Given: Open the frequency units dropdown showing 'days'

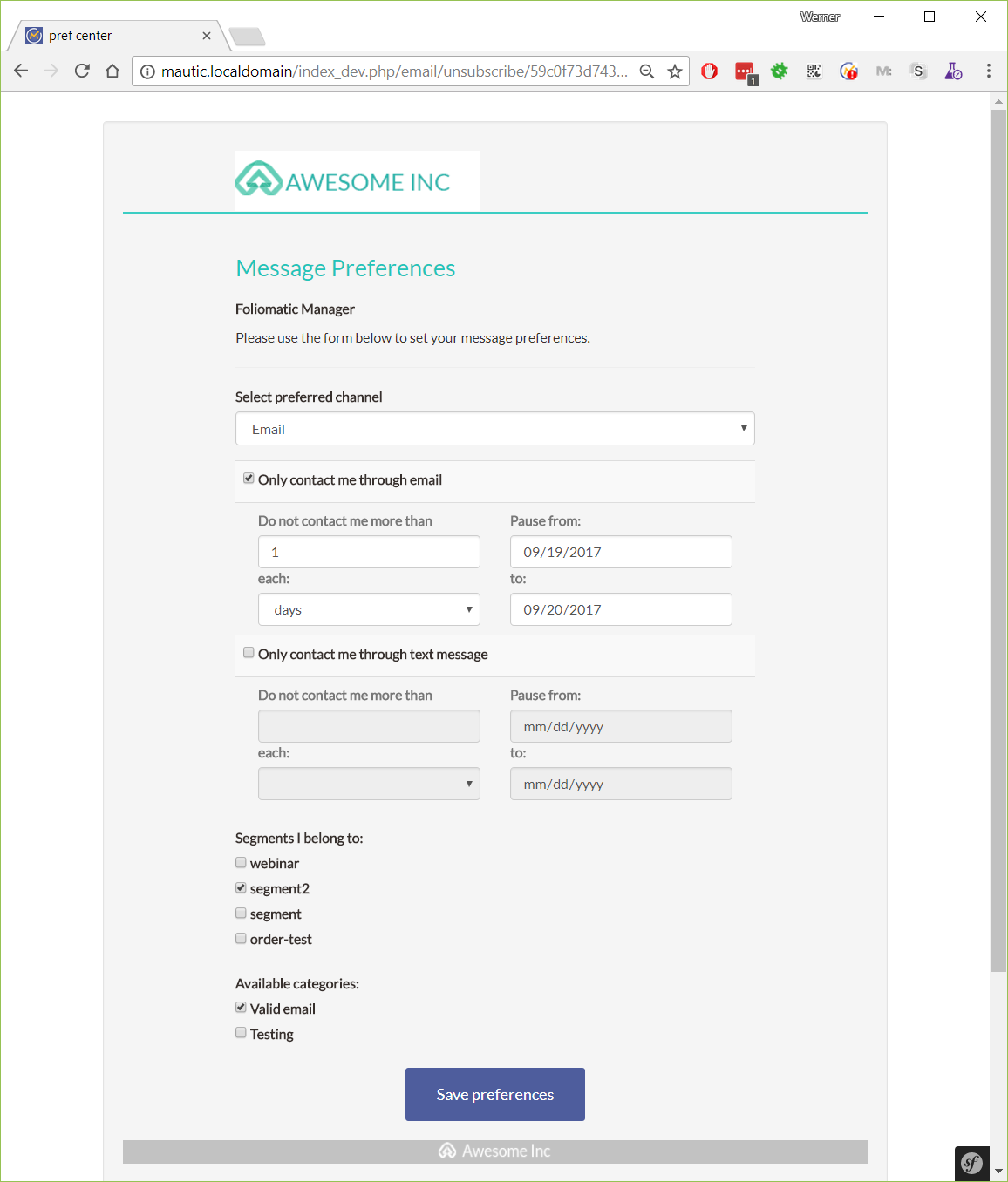Looking at the screenshot, I should click(368, 609).
